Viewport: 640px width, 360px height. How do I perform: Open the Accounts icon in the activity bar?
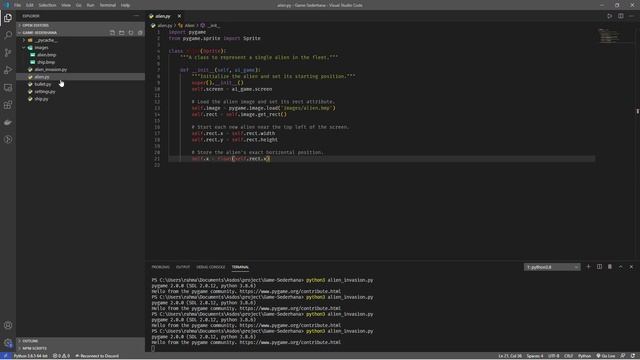pos(8,325)
